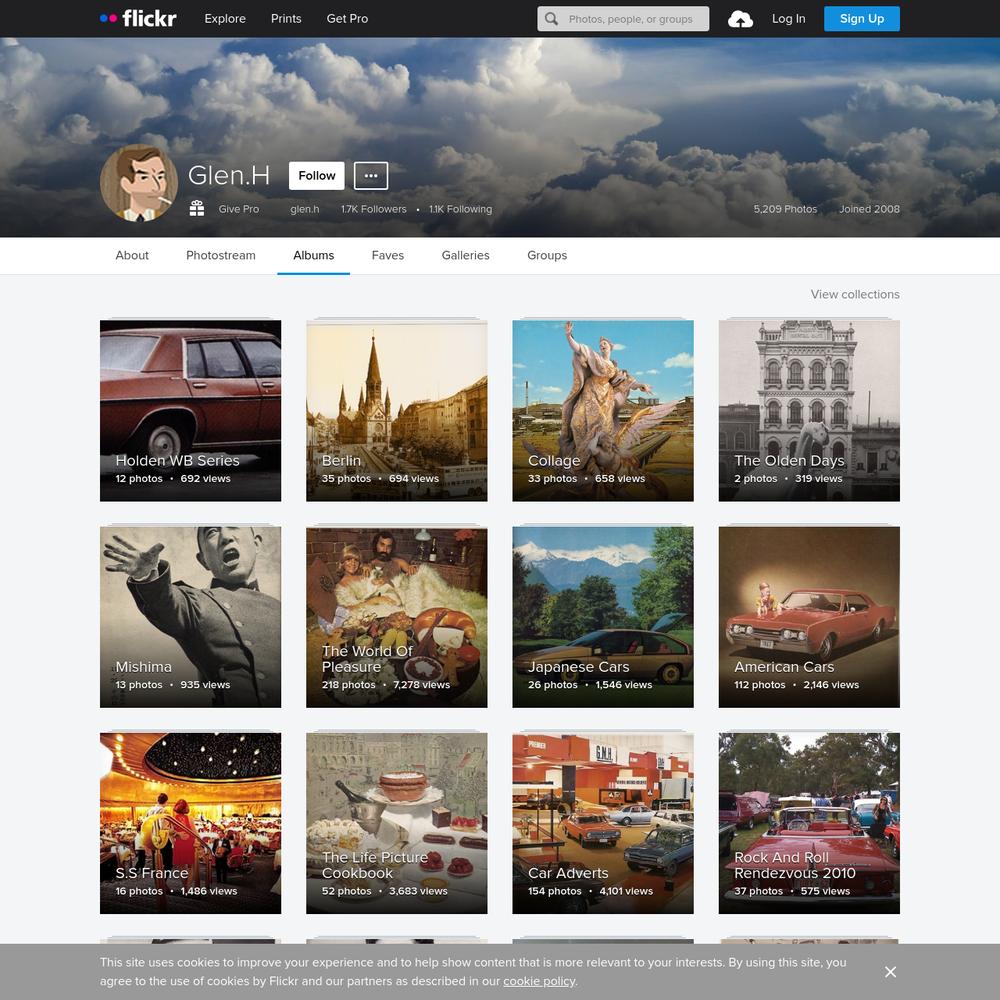
Task: View the 1.1K Following list
Action: (460, 209)
